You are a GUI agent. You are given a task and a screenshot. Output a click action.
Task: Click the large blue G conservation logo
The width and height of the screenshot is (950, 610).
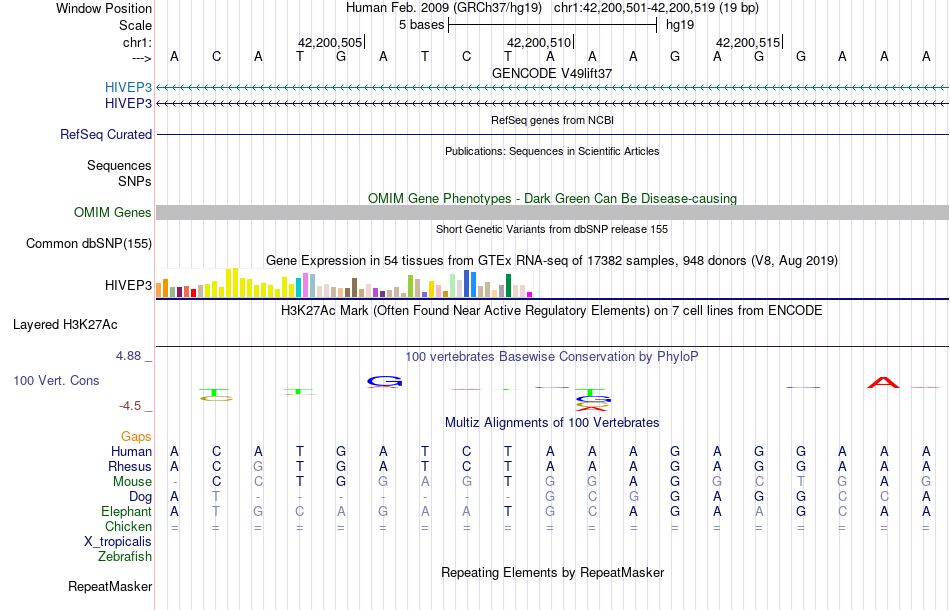[x=384, y=381]
